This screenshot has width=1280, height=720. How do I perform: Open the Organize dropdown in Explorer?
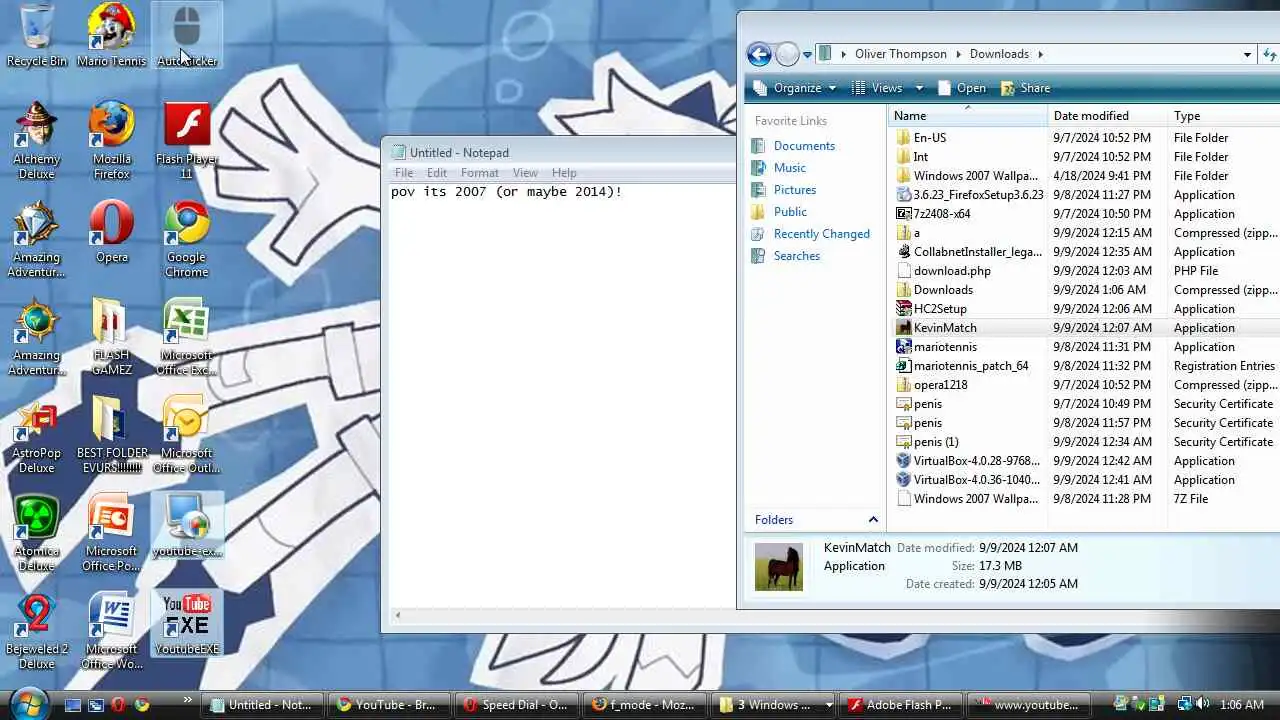[x=795, y=88]
